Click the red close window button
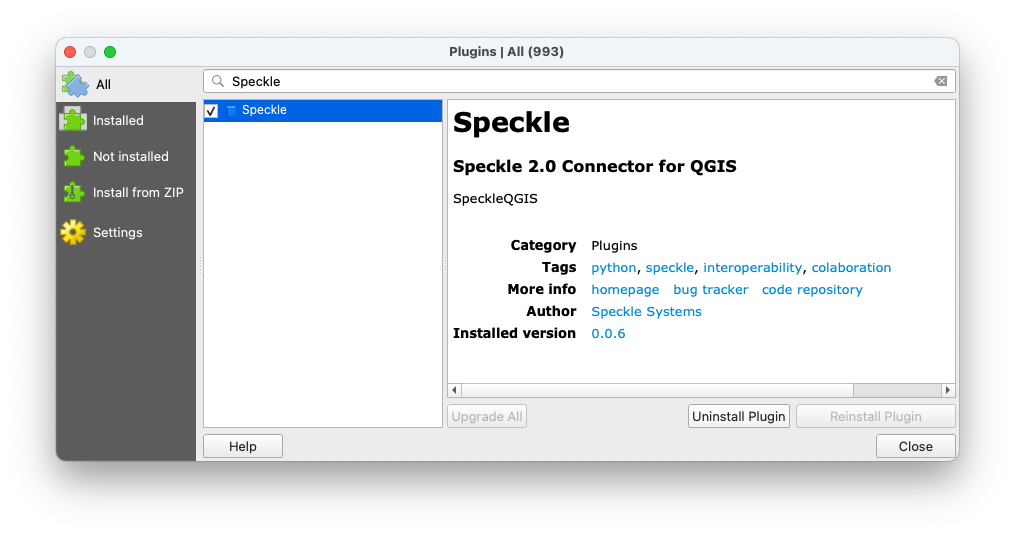This screenshot has width=1015, height=535. 71,52
